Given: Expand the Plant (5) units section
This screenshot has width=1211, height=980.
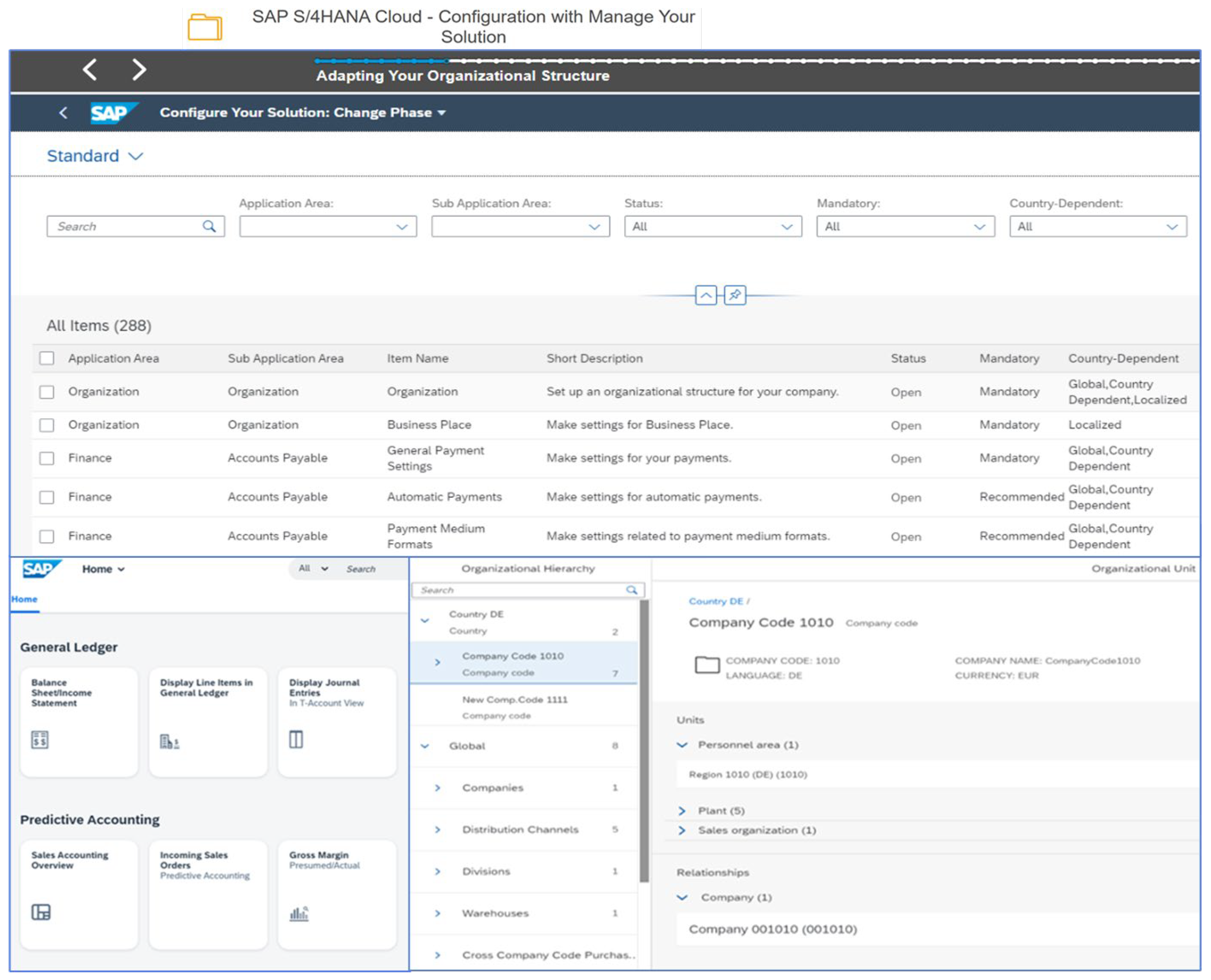Looking at the screenshot, I should pos(682,811).
